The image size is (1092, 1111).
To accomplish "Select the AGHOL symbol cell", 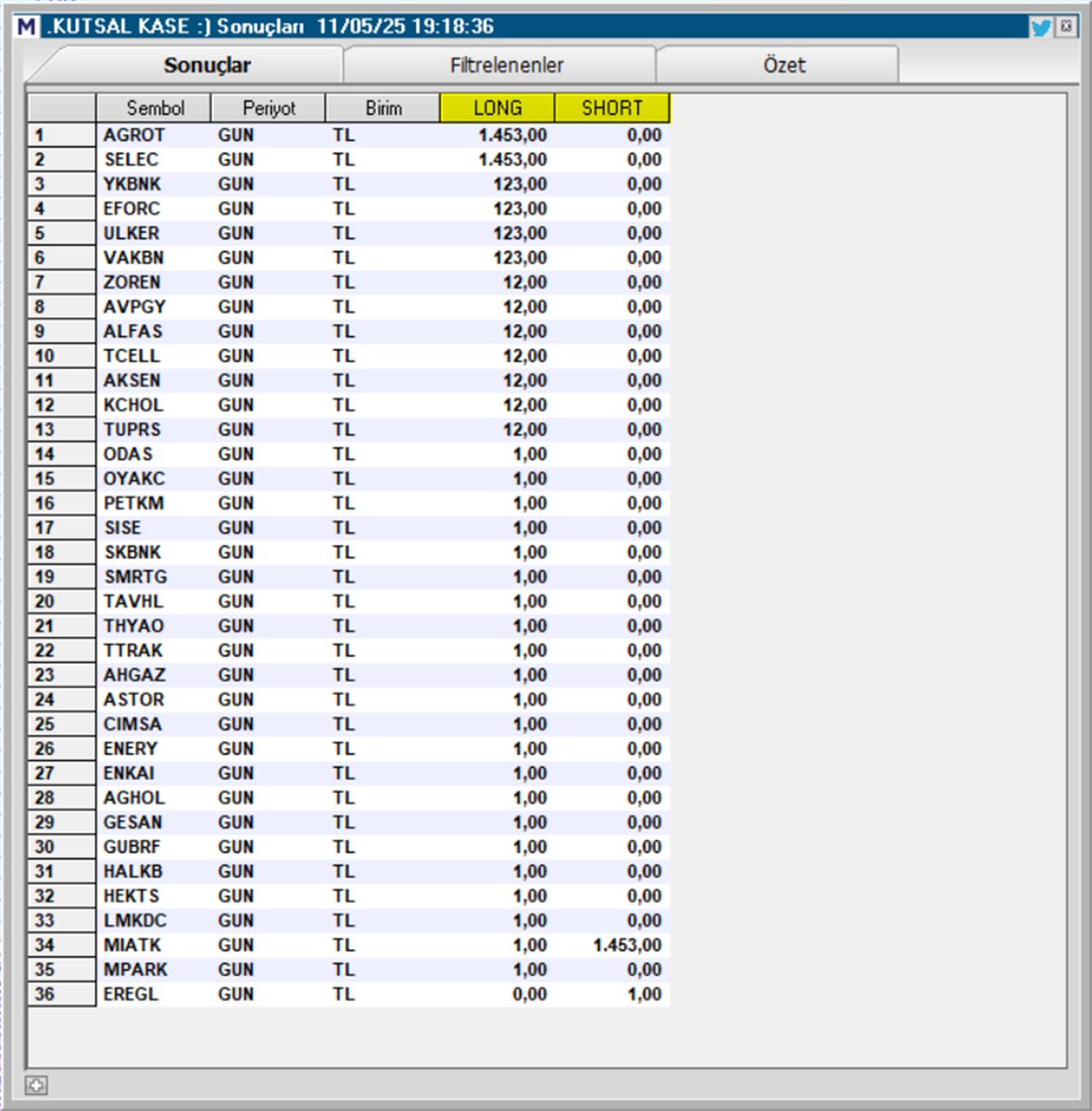I will click(154, 797).
